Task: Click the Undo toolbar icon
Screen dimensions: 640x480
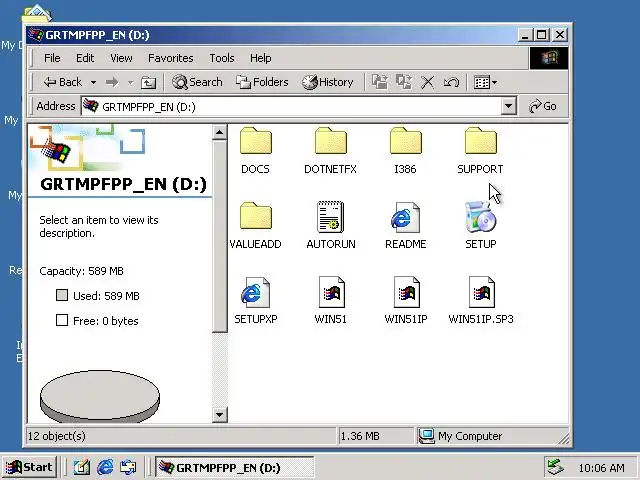Action: tap(451, 82)
